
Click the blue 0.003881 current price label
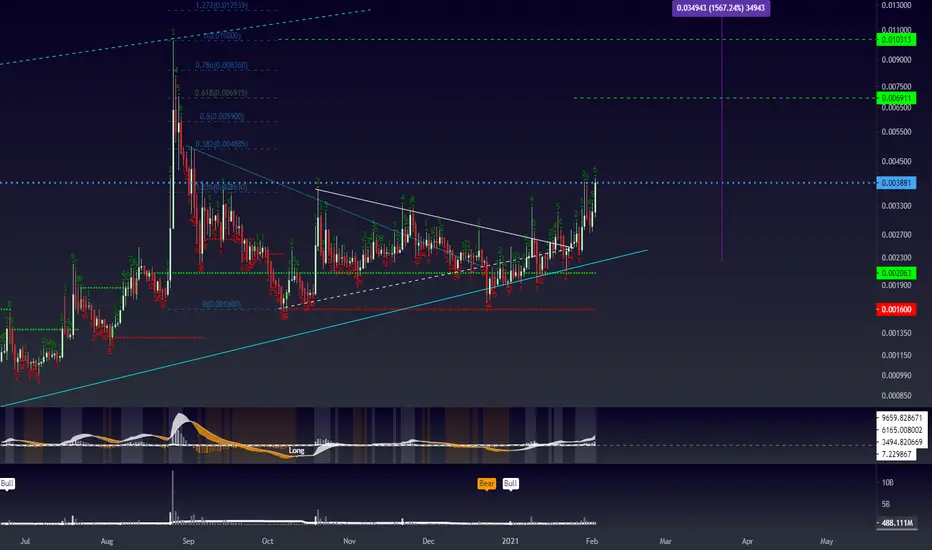click(x=896, y=183)
